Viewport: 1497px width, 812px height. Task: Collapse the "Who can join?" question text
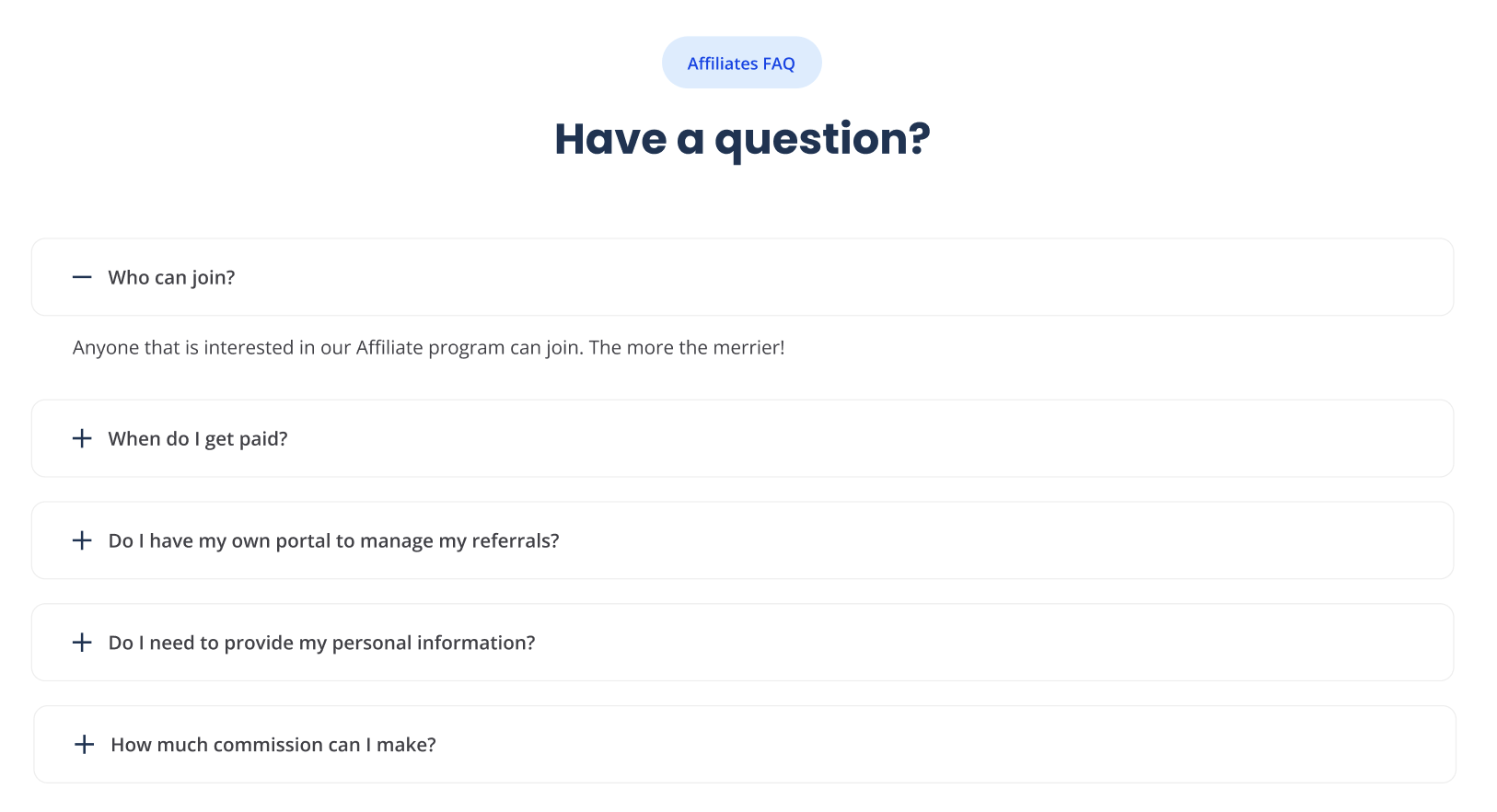click(171, 278)
